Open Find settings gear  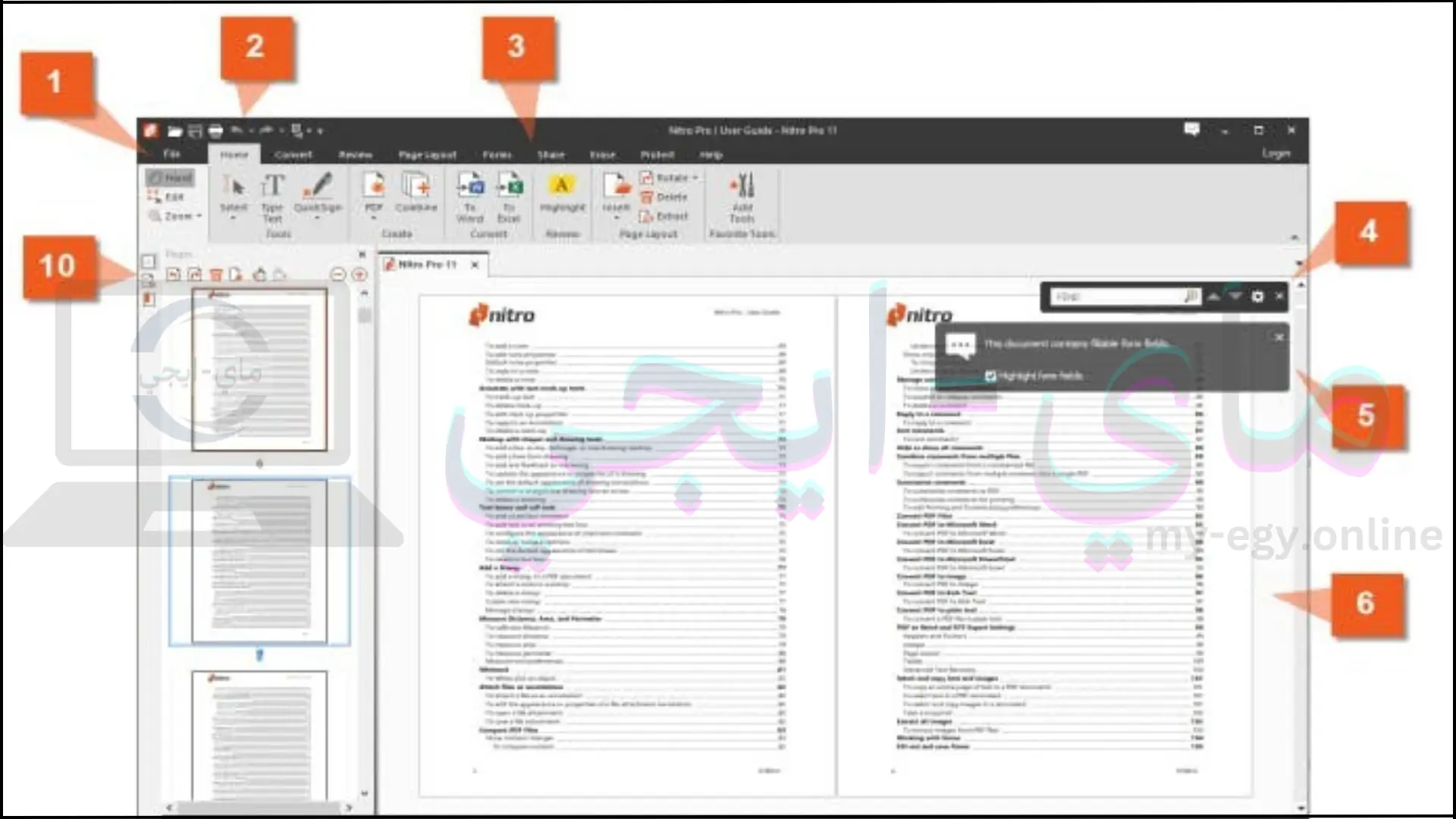pyautogui.click(x=1257, y=297)
